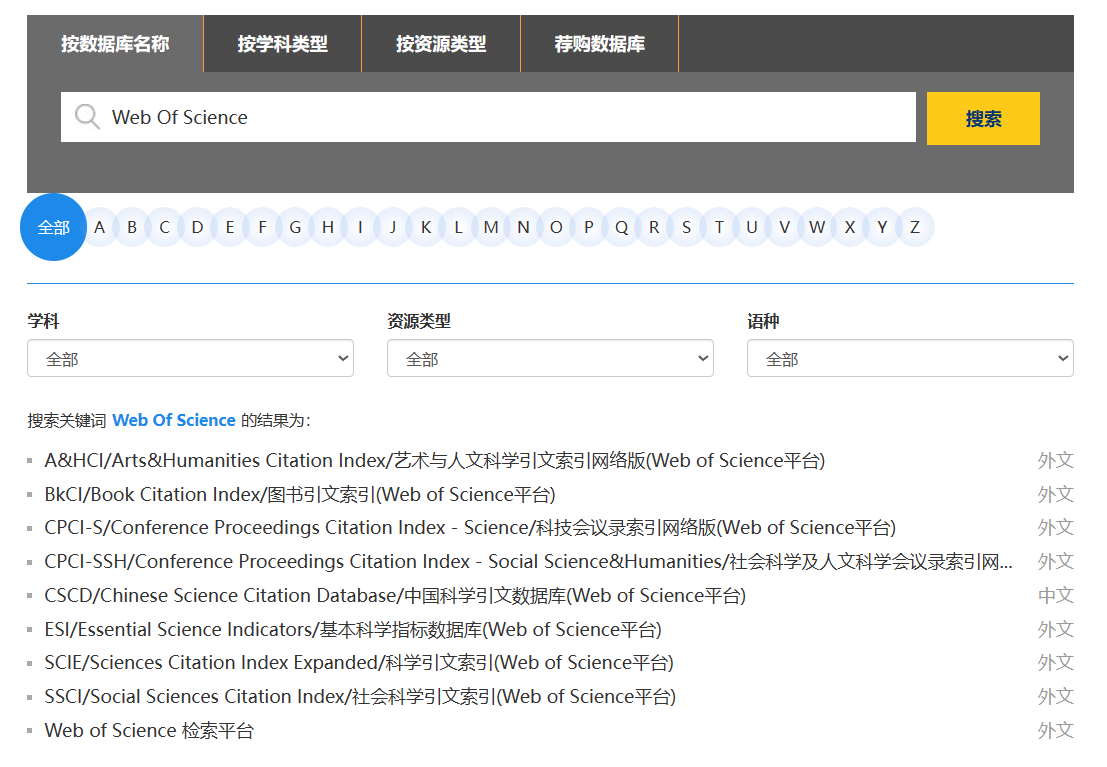The image size is (1107, 767).
Task: Click 外文 label on A&HCI row
Action: [x=1055, y=460]
